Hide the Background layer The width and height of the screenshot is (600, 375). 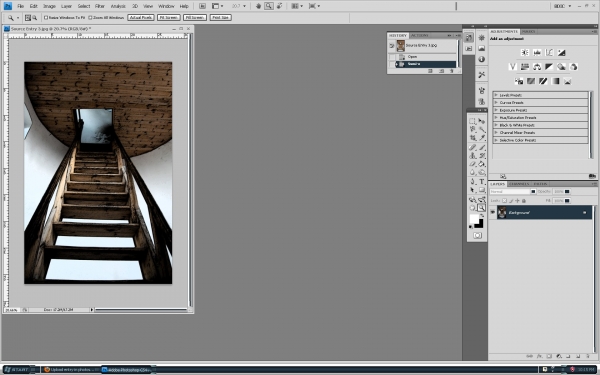tap(493, 212)
